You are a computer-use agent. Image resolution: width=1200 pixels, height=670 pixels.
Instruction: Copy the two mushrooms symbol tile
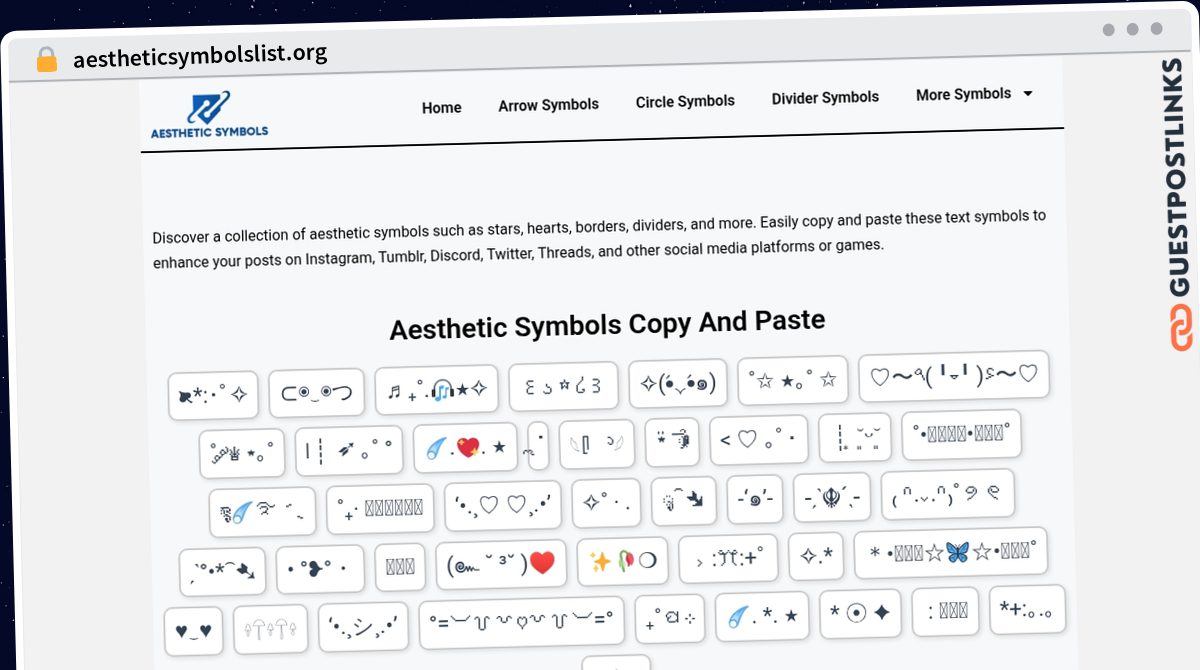pyautogui.click(x=270, y=629)
